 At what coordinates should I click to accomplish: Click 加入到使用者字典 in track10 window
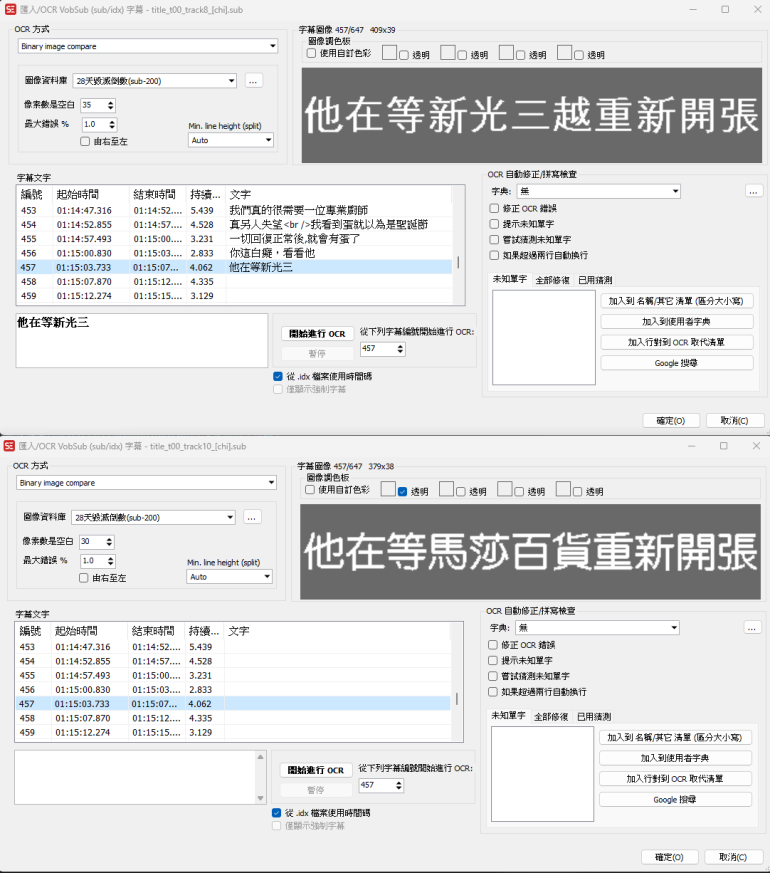click(675, 758)
